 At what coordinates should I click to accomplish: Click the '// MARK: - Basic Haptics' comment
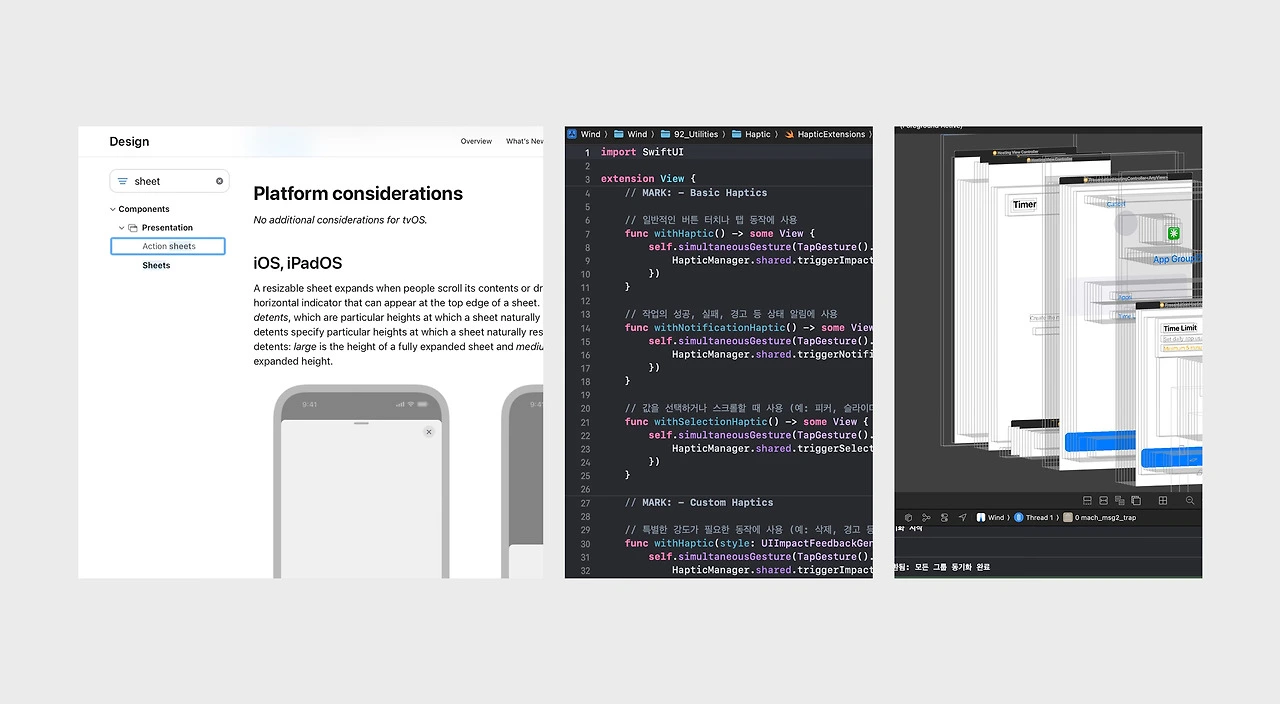(x=696, y=192)
